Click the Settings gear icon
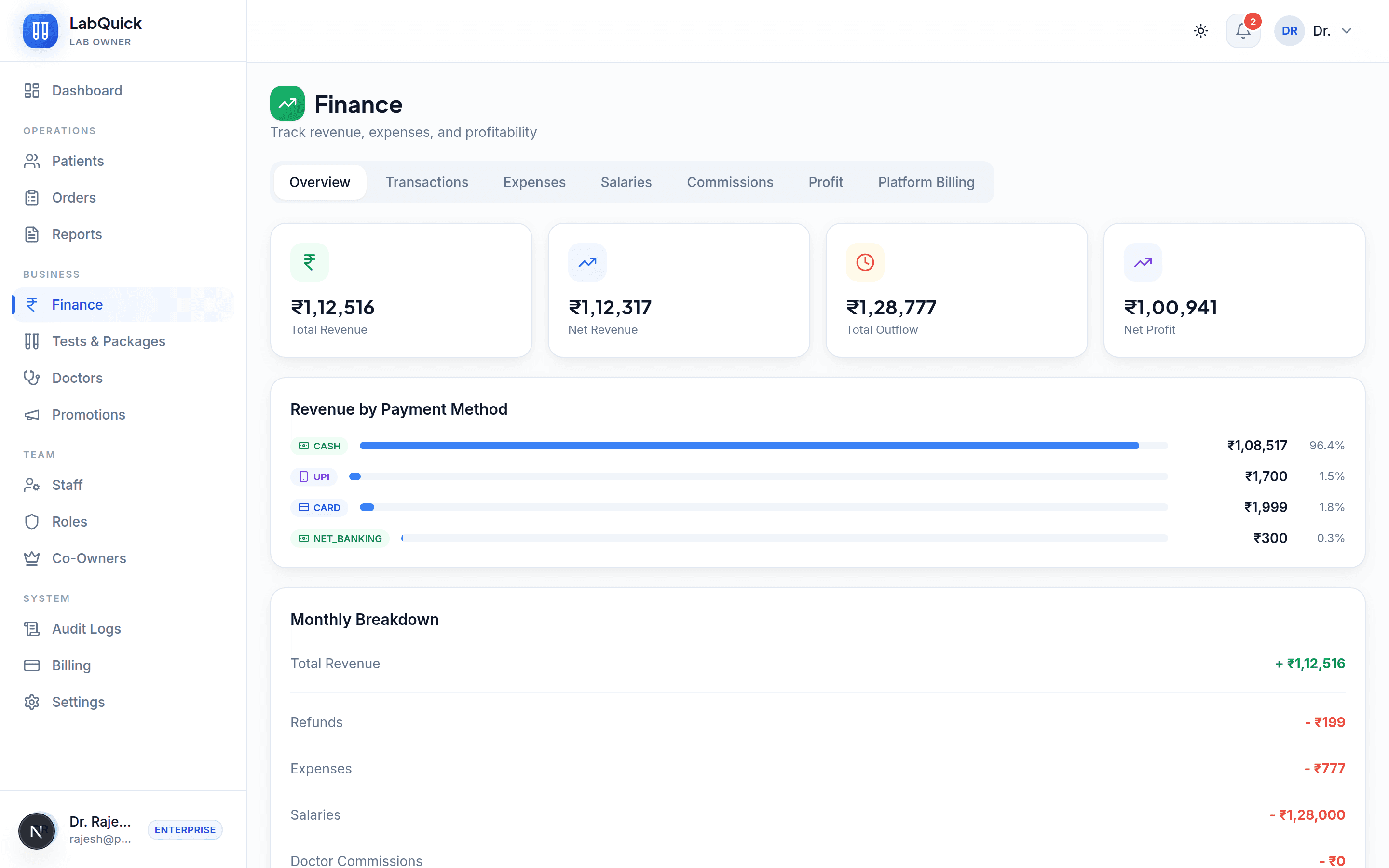This screenshot has width=1389, height=868. 31,702
